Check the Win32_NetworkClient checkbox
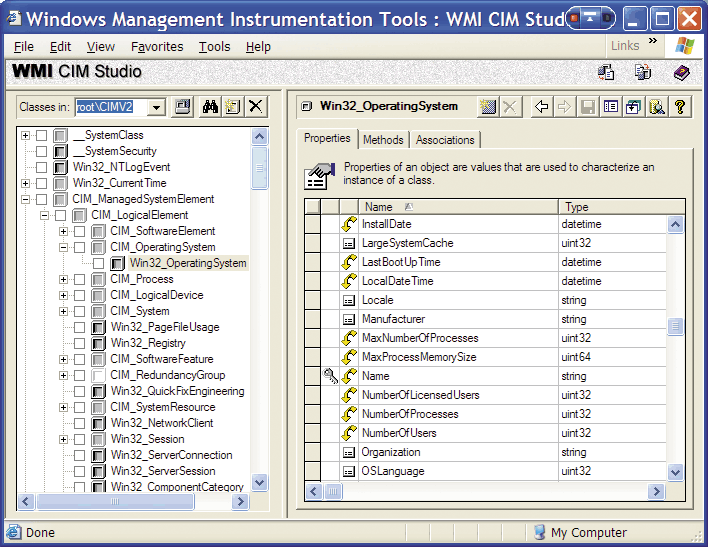This screenshot has width=708, height=547. [79, 423]
